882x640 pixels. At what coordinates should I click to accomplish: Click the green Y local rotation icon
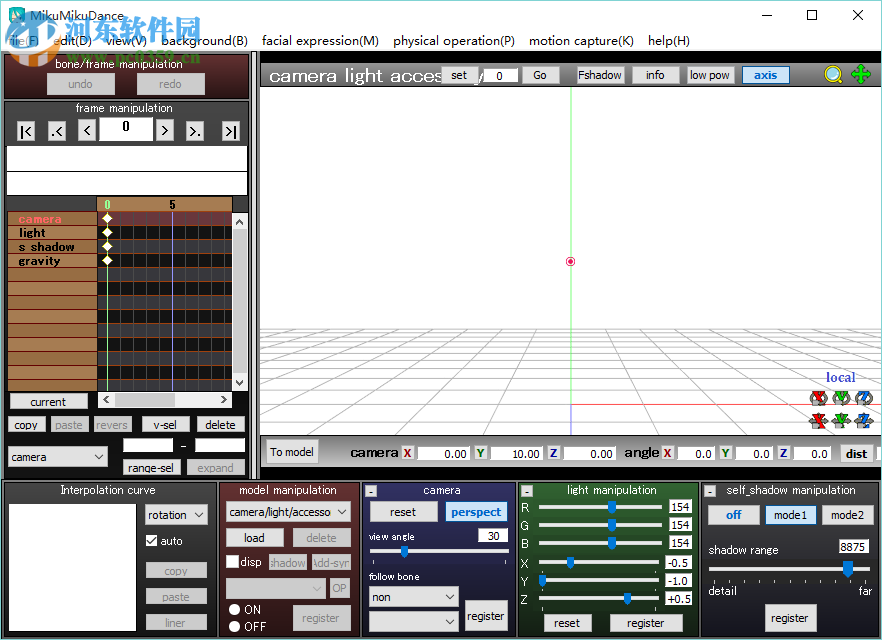841,398
